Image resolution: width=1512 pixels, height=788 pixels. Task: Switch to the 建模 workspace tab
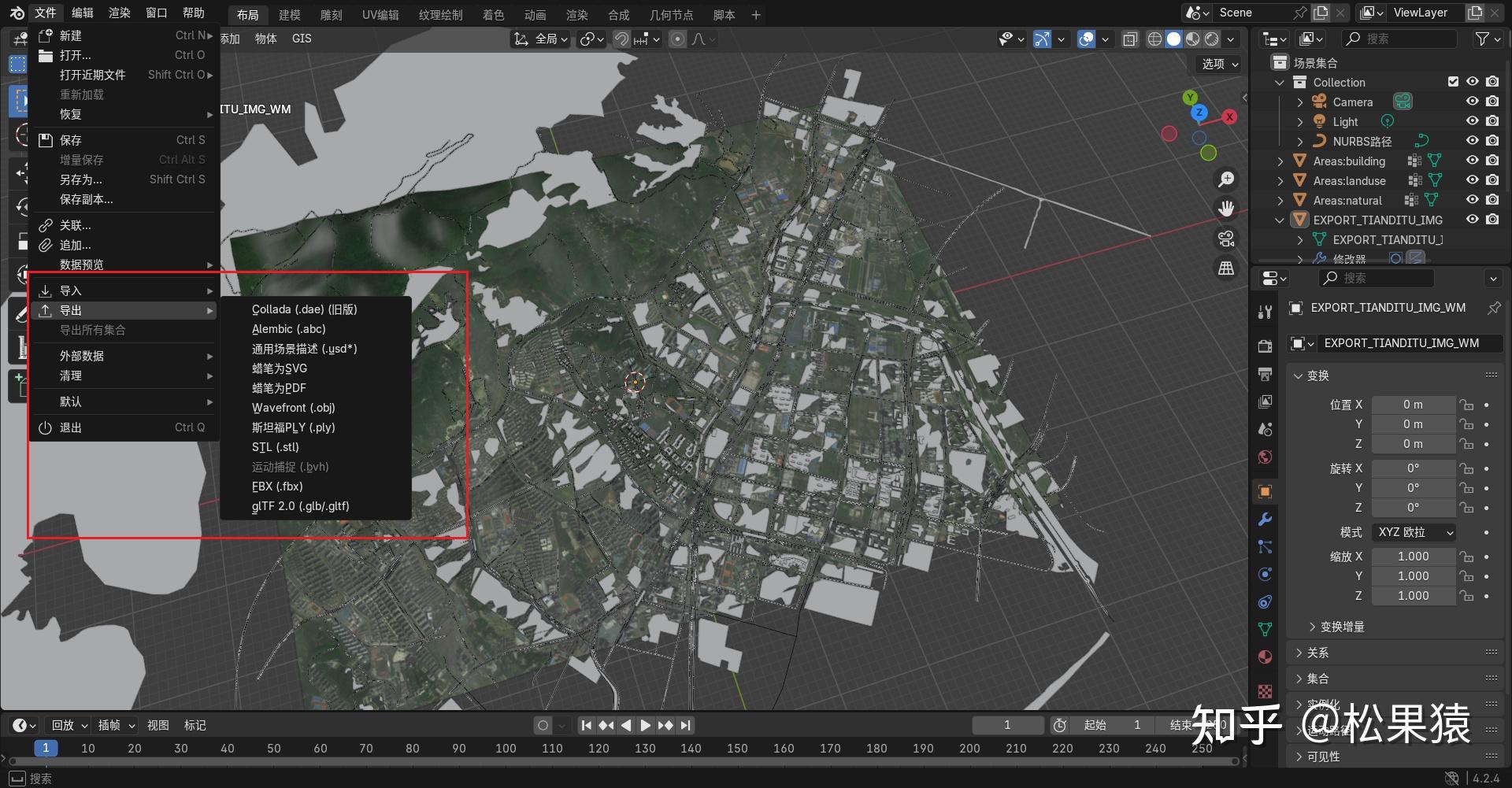[x=289, y=14]
